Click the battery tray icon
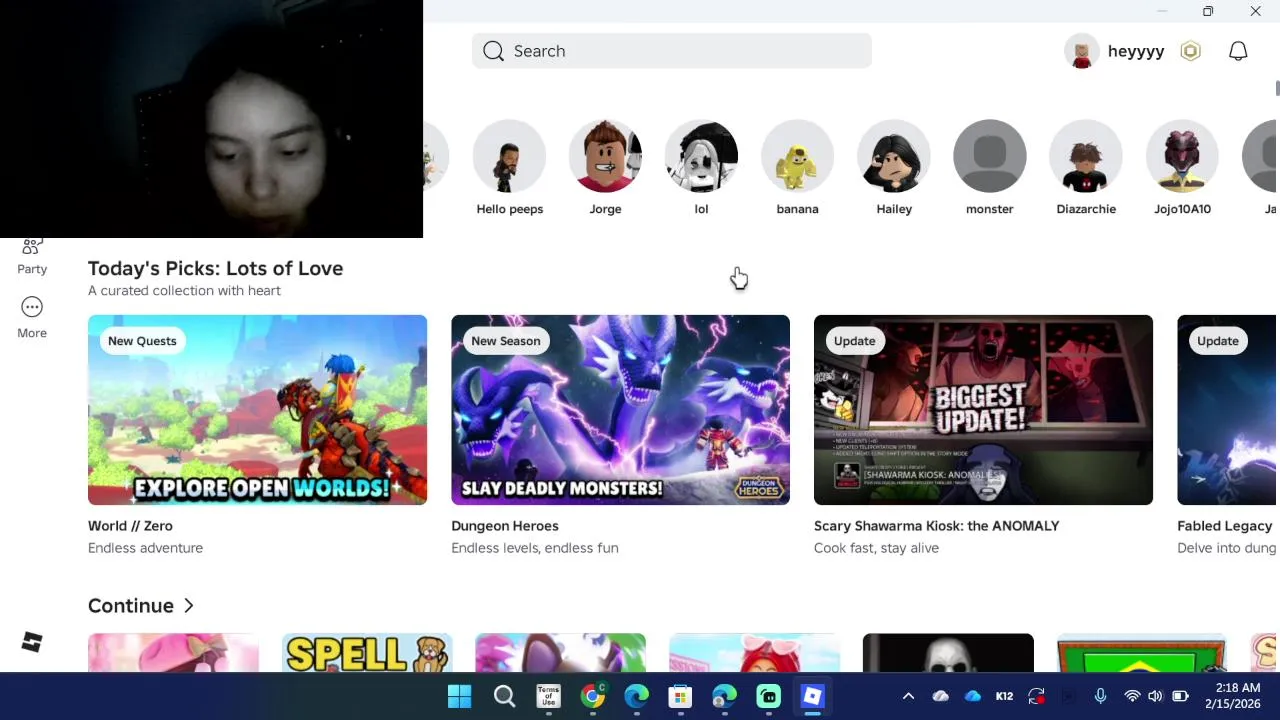The height and width of the screenshot is (720, 1280). (x=1180, y=696)
